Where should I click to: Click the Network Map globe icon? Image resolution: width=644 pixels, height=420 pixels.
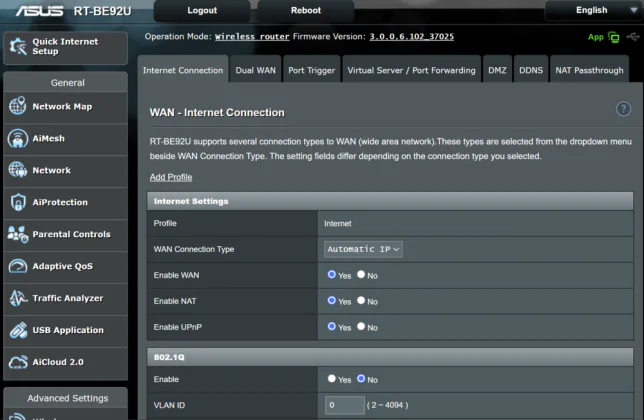point(18,106)
